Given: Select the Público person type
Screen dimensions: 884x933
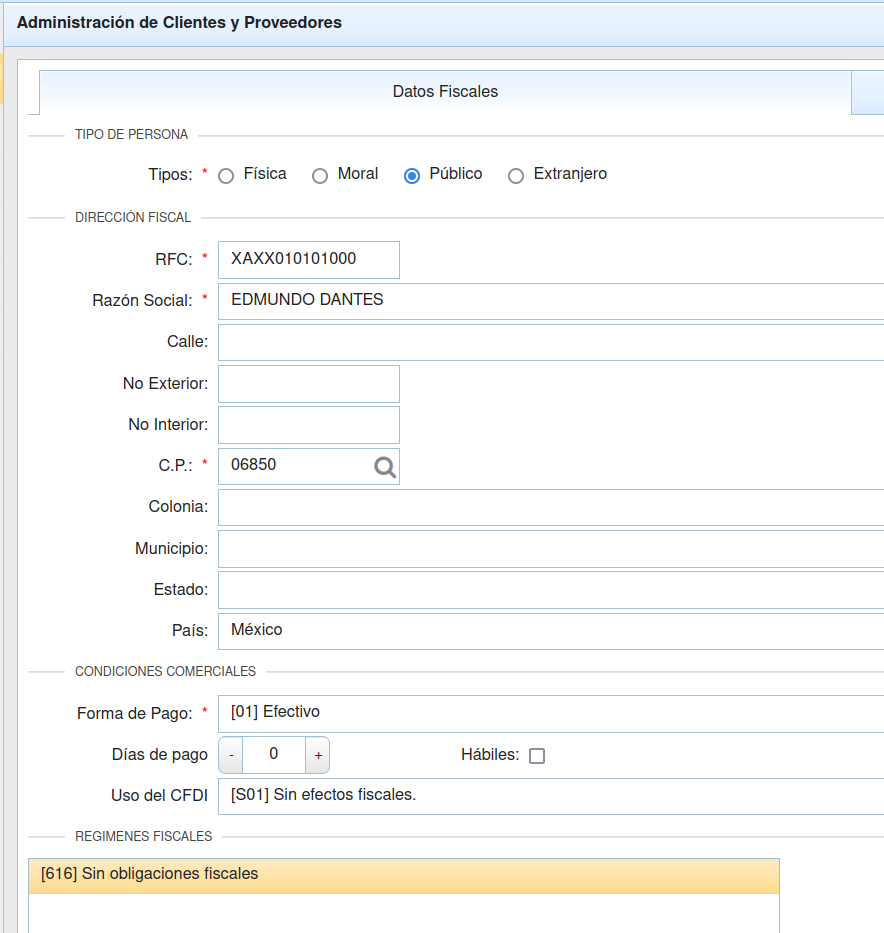Looking at the screenshot, I should pos(412,176).
